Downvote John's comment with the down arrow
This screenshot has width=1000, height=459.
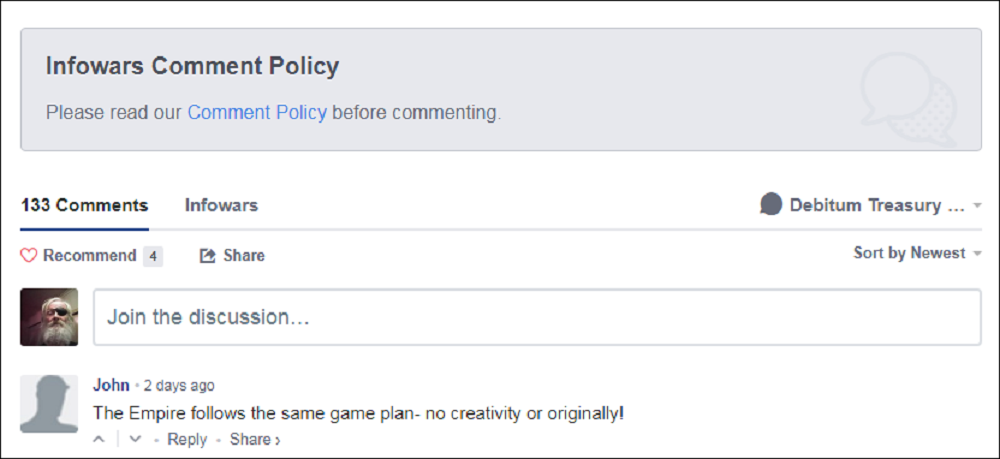136,439
